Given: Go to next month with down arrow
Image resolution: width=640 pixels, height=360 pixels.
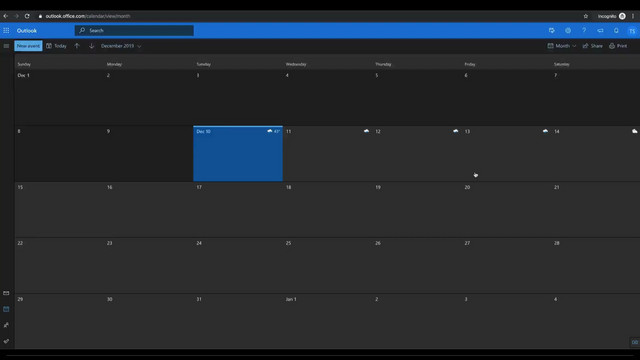Looking at the screenshot, I should click(x=91, y=46).
